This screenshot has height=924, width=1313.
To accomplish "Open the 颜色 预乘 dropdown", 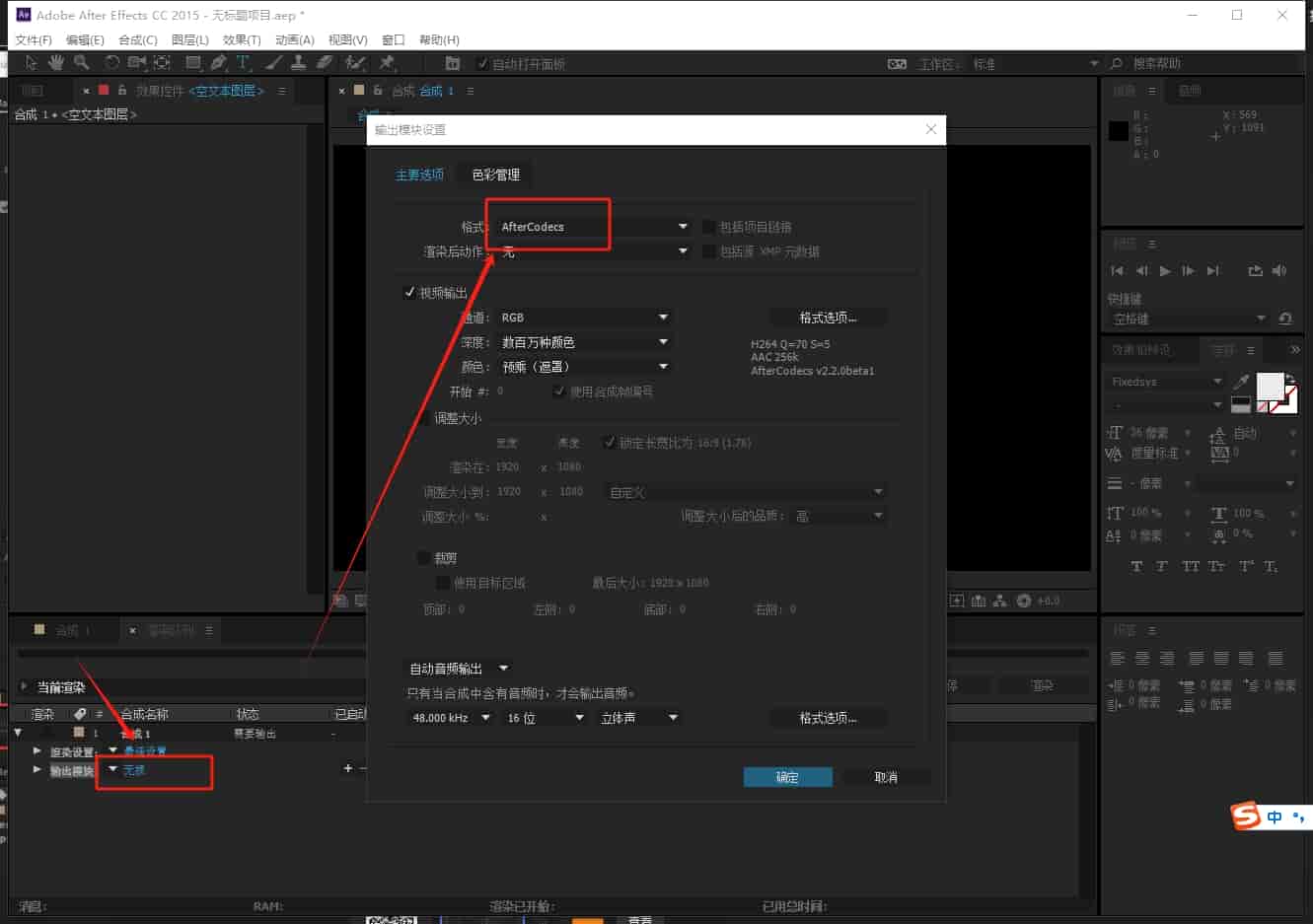I will (x=584, y=366).
